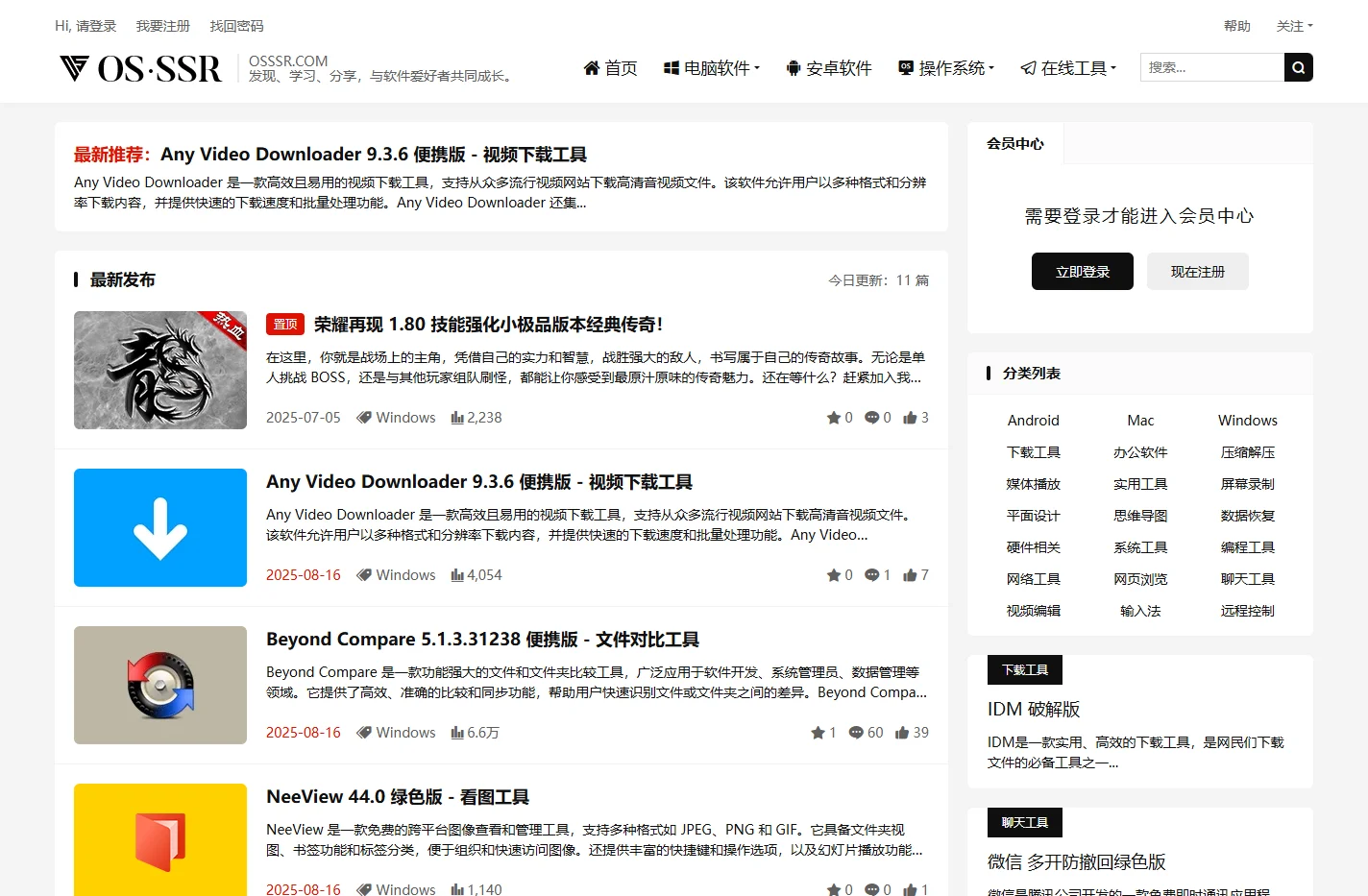Image resolution: width=1368 pixels, height=896 pixels.
Task: Open the IDM 破解版 article
Action: [x=1034, y=710]
